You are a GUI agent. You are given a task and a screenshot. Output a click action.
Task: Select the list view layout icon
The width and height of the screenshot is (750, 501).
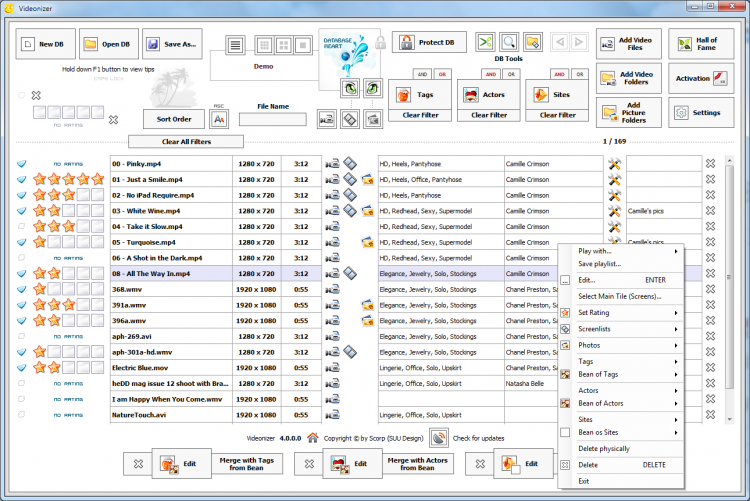pos(234,45)
